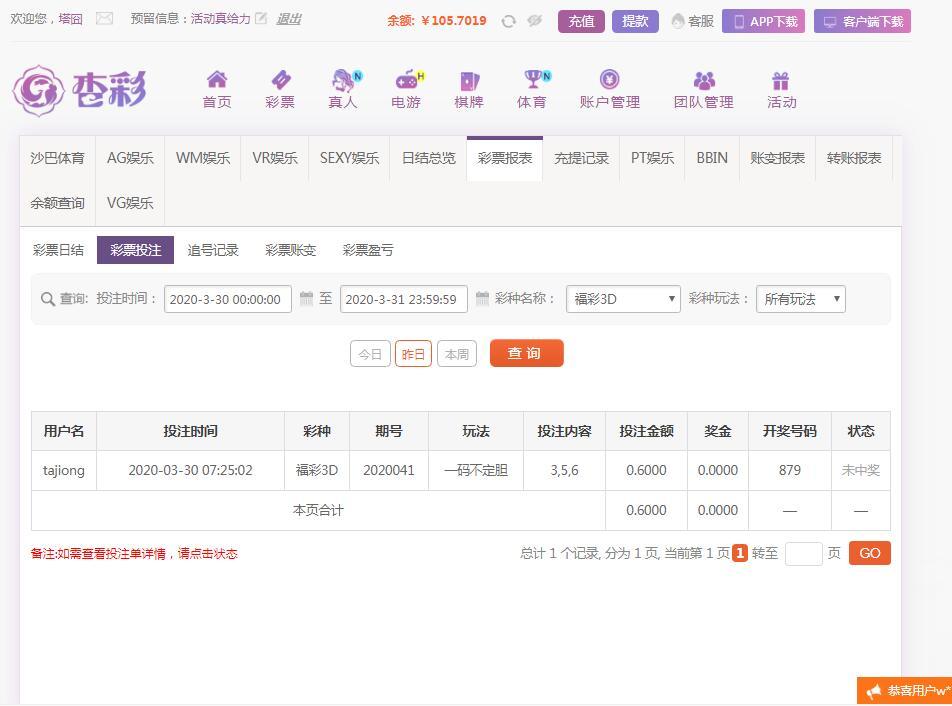The width and height of the screenshot is (952, 706).
Task: Select 昨日 quick filter
Action: [x=413, y=354]
